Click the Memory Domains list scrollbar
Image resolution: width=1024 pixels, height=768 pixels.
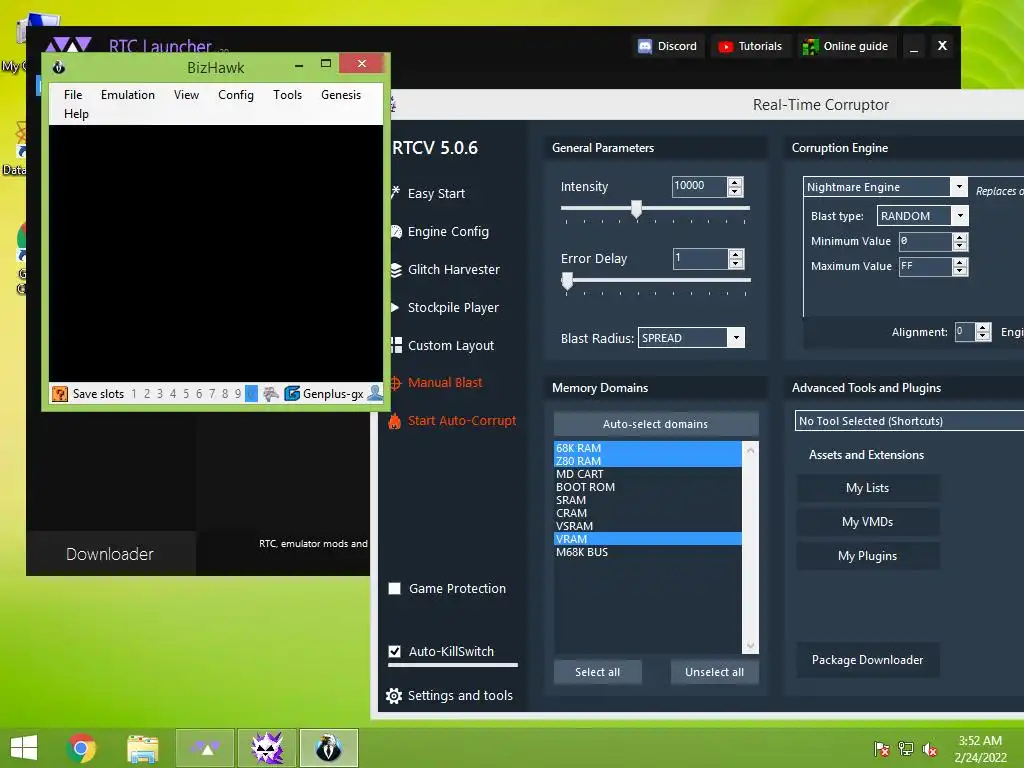tap(750, 547)
